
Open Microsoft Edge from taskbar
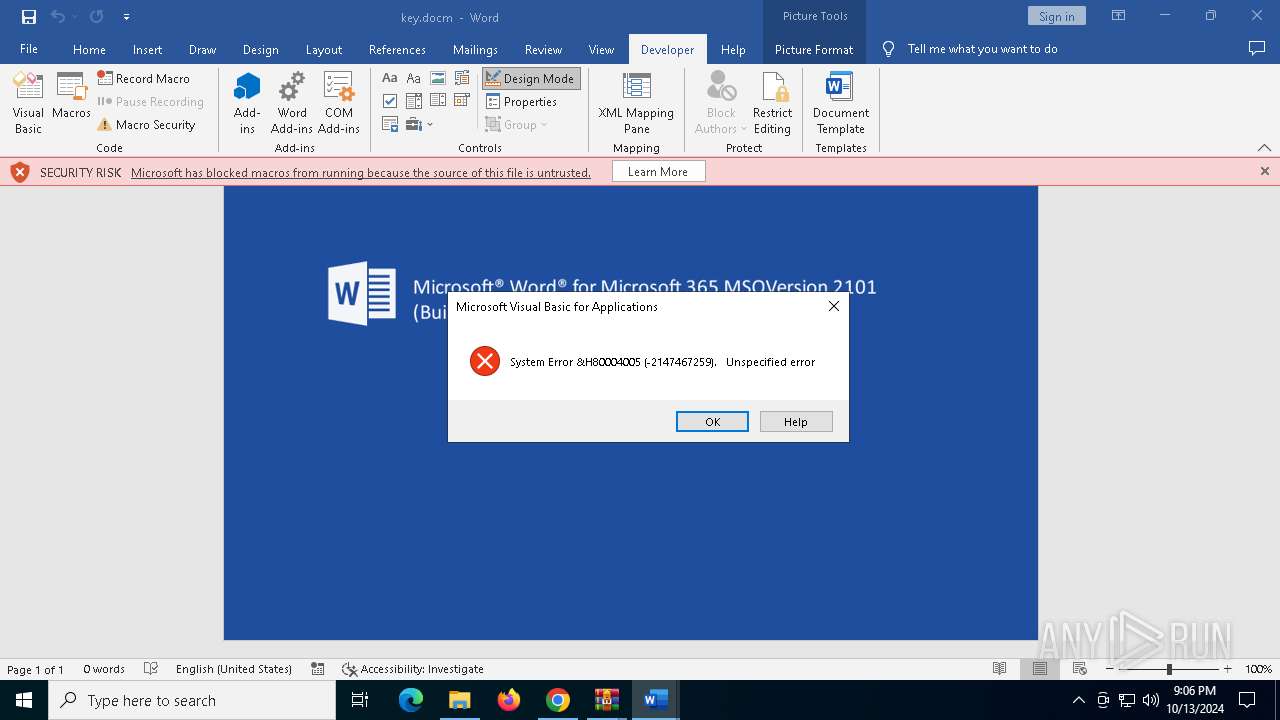(x=411, y=700)
